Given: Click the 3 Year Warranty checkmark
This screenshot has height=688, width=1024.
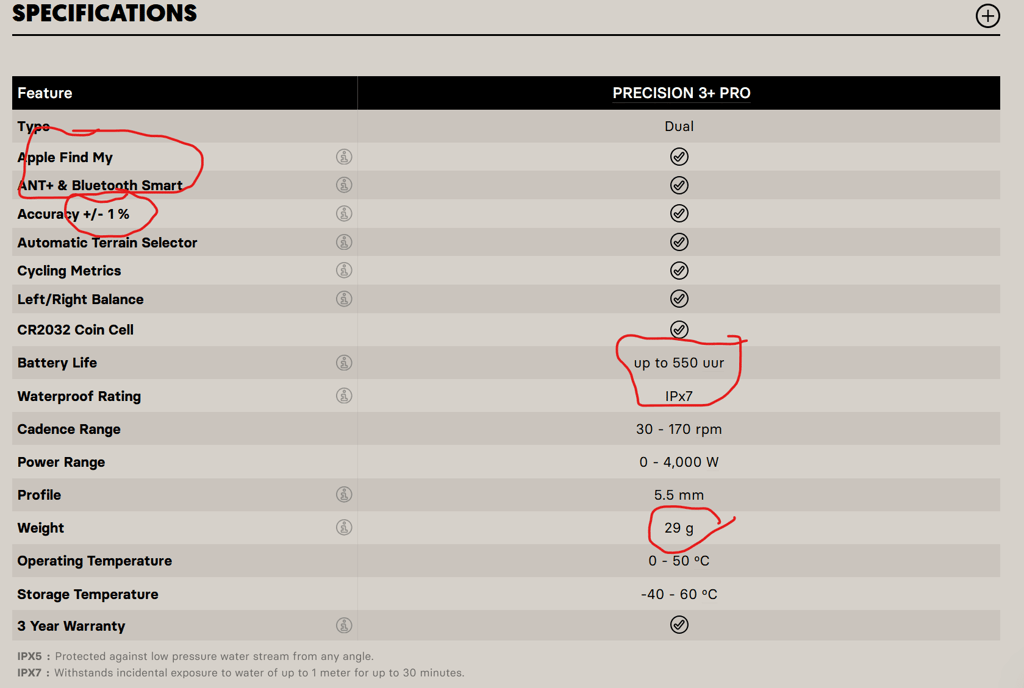Looking at the screenshot, I should pyautogui.click(x=679, y=624).
